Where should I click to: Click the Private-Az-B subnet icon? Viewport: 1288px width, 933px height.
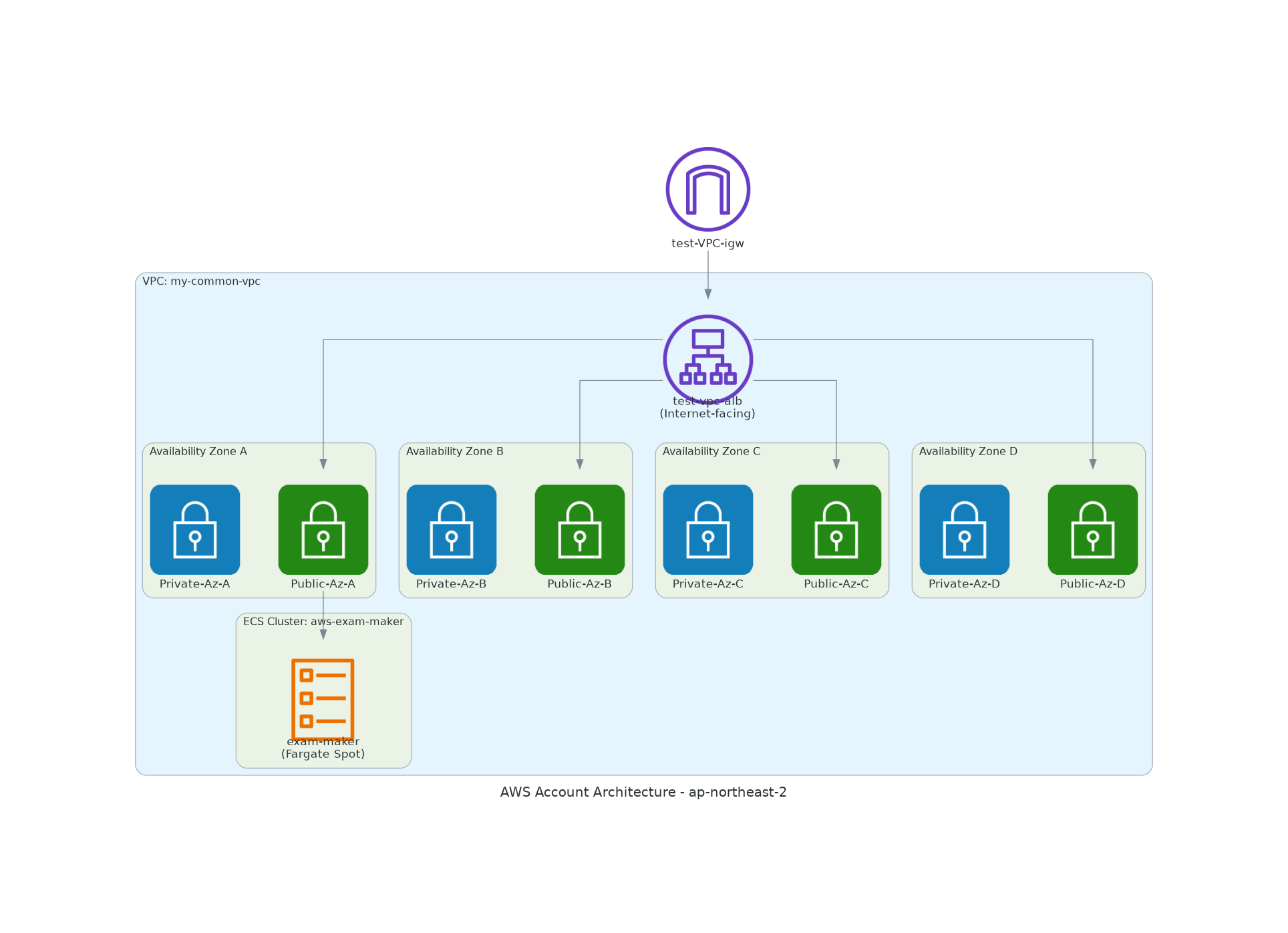coord(451,529)
